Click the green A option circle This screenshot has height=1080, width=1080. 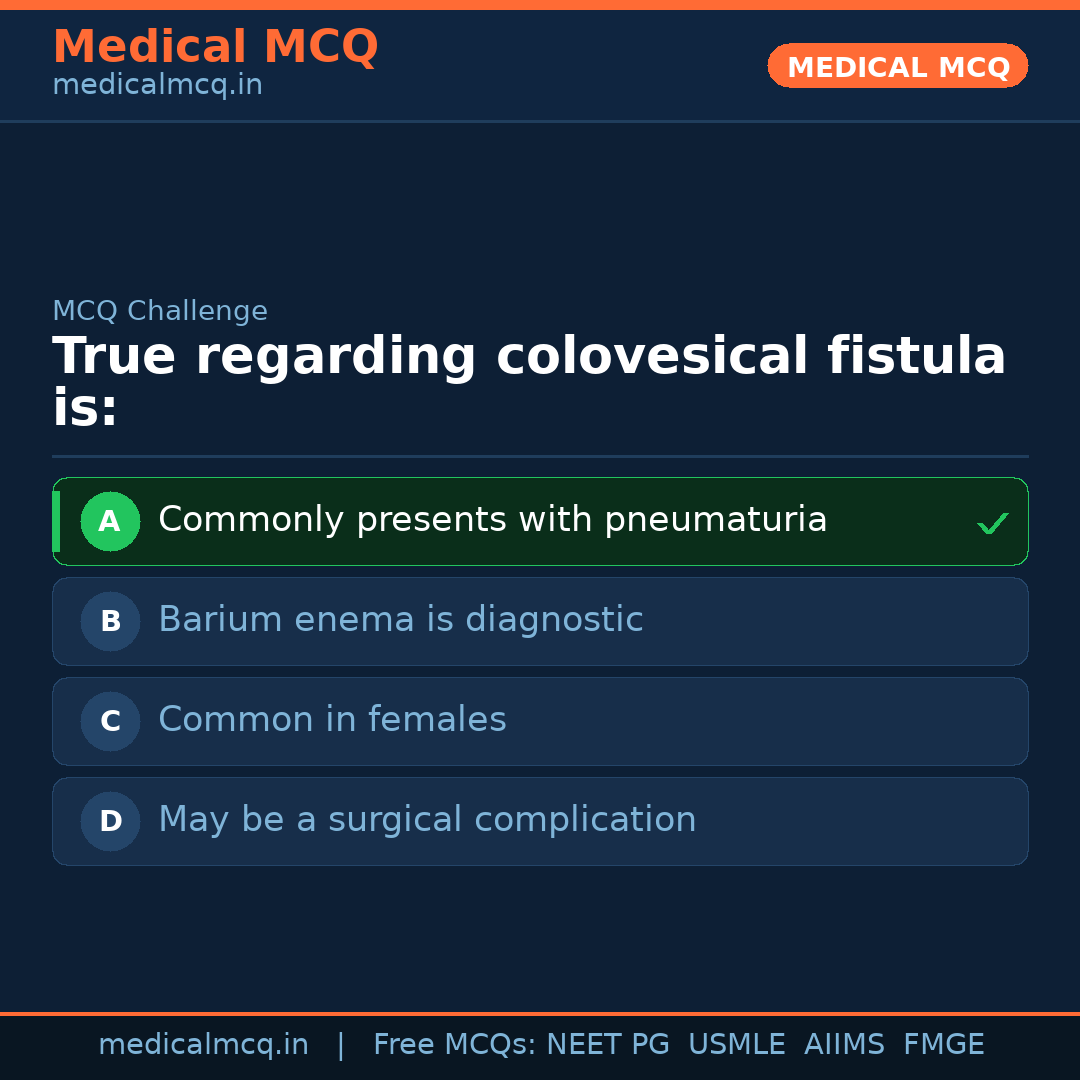tap(110, 521)
